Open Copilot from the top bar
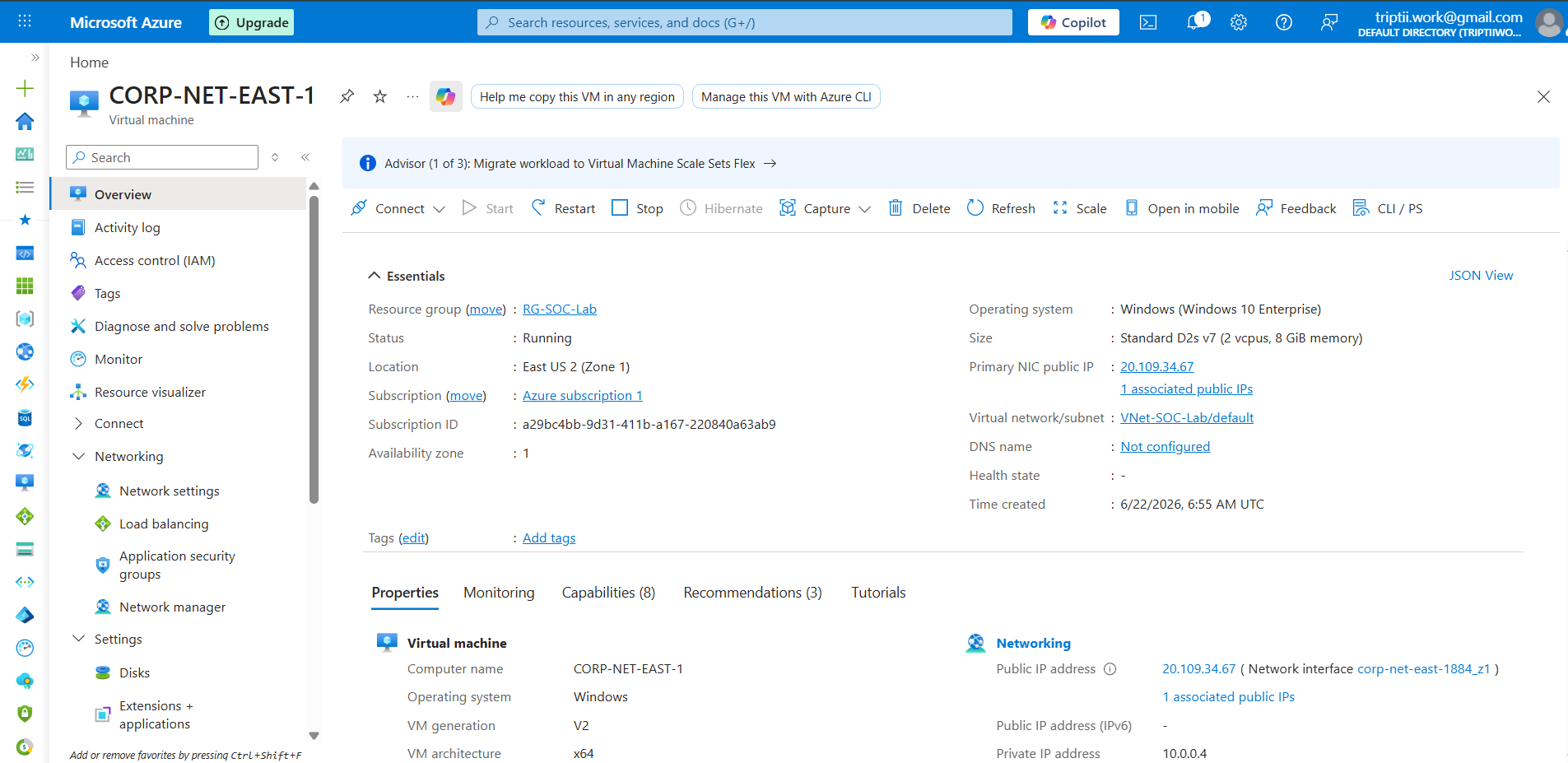Screen dimensions: 1568x763 [x=1073, y=22]
